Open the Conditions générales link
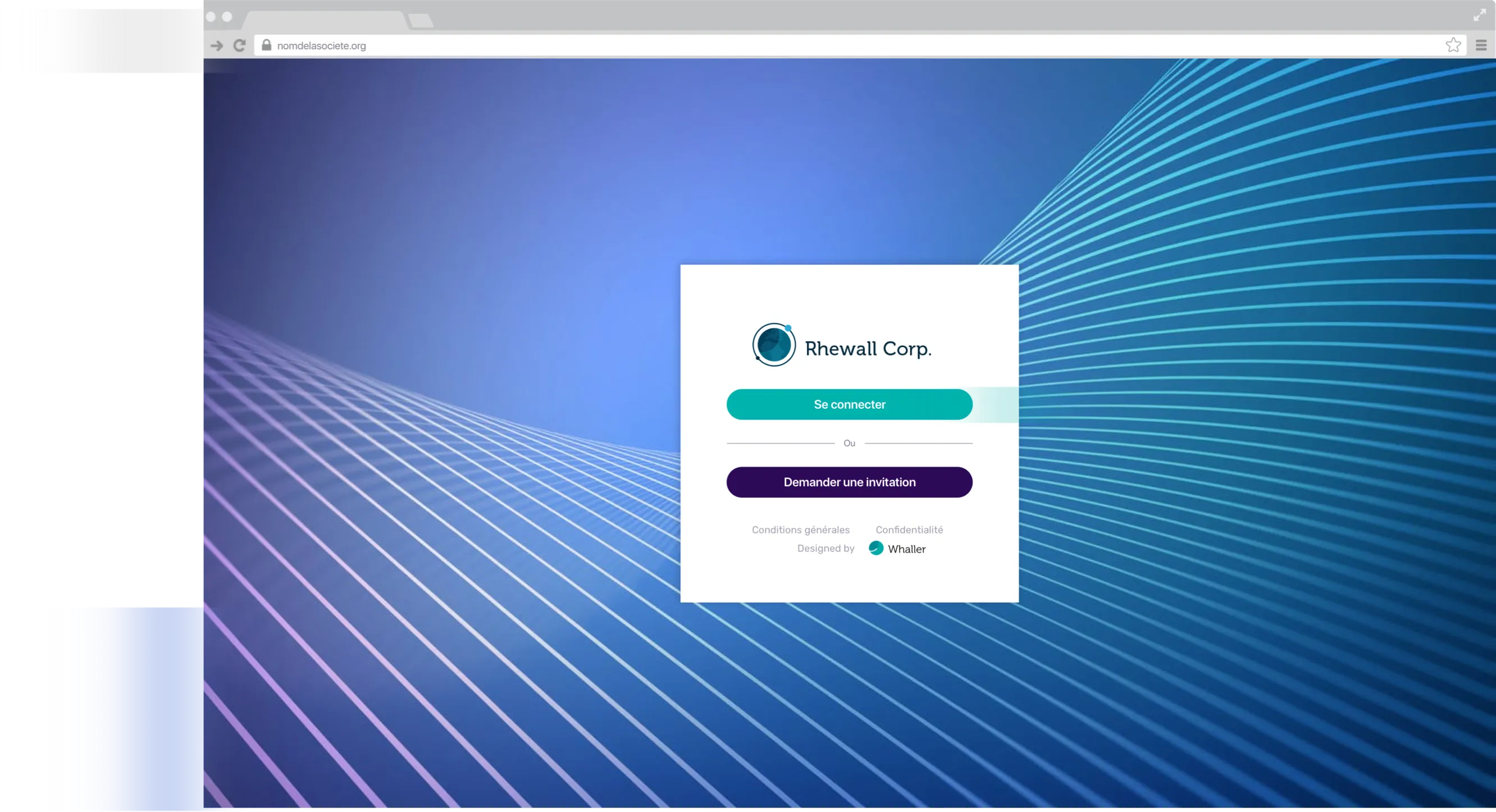1496x812 pixels. coord(800,530)
